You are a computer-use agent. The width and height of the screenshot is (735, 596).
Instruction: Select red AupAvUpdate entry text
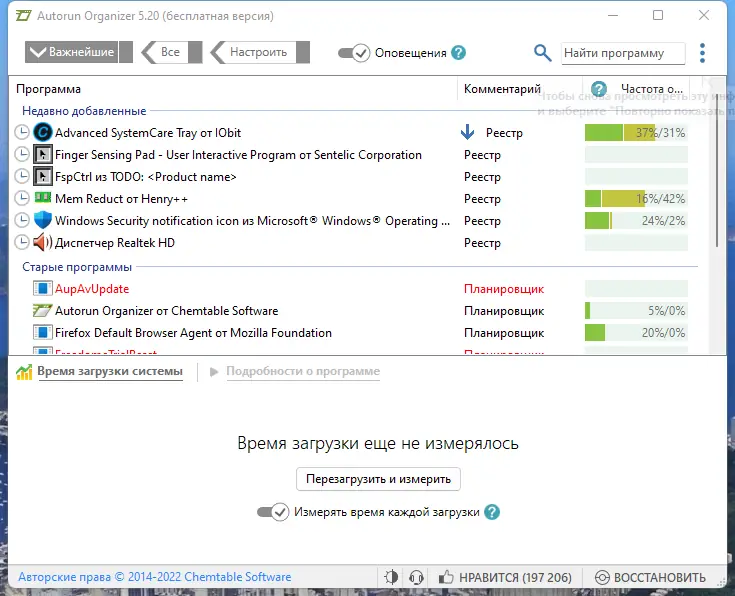[92, 288]
